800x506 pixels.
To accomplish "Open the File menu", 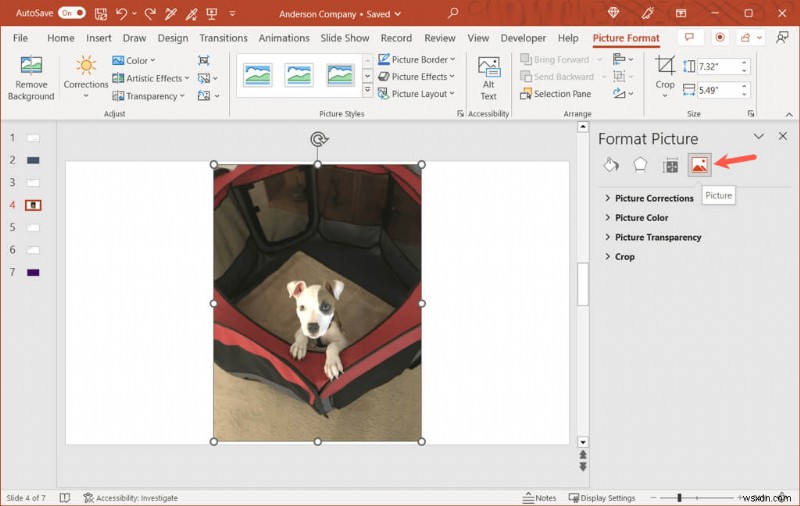I will click(20, 38).
